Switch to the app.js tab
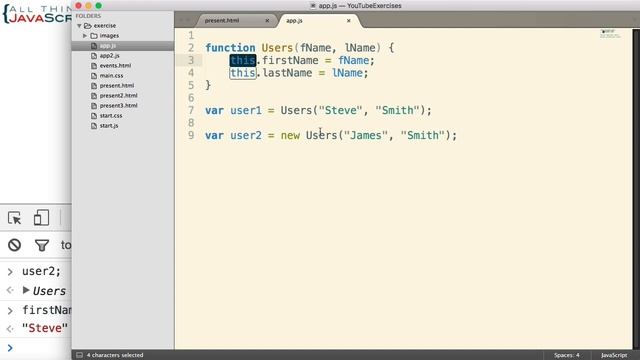The height and width of the screenshot is (360, 640). point(294,20)
